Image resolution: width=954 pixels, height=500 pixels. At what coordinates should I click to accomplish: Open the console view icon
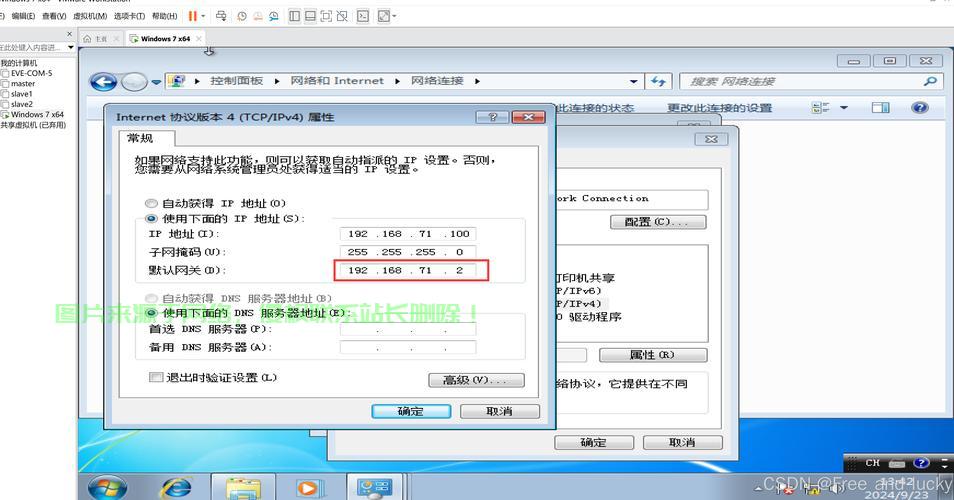coord(363,16)
